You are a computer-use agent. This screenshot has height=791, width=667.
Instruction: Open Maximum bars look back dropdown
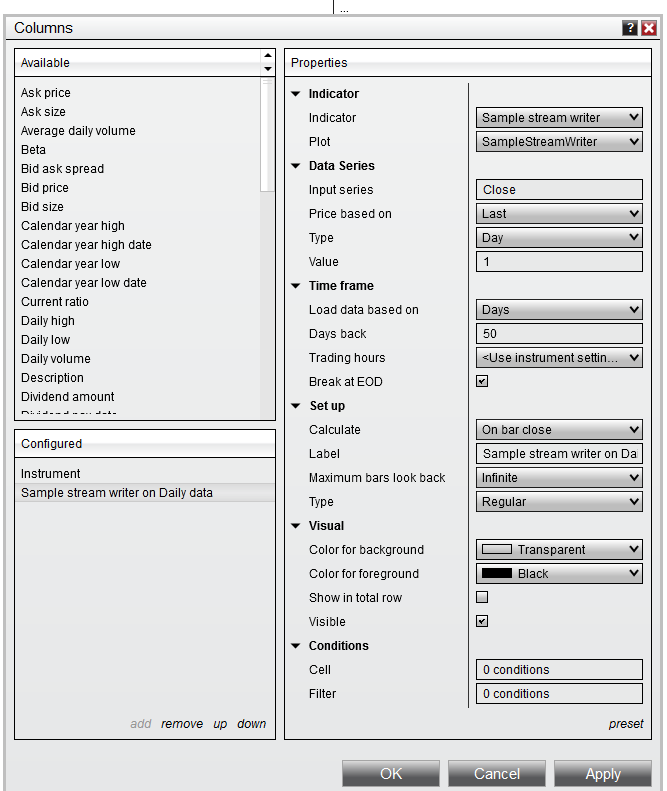pos(559,478)
